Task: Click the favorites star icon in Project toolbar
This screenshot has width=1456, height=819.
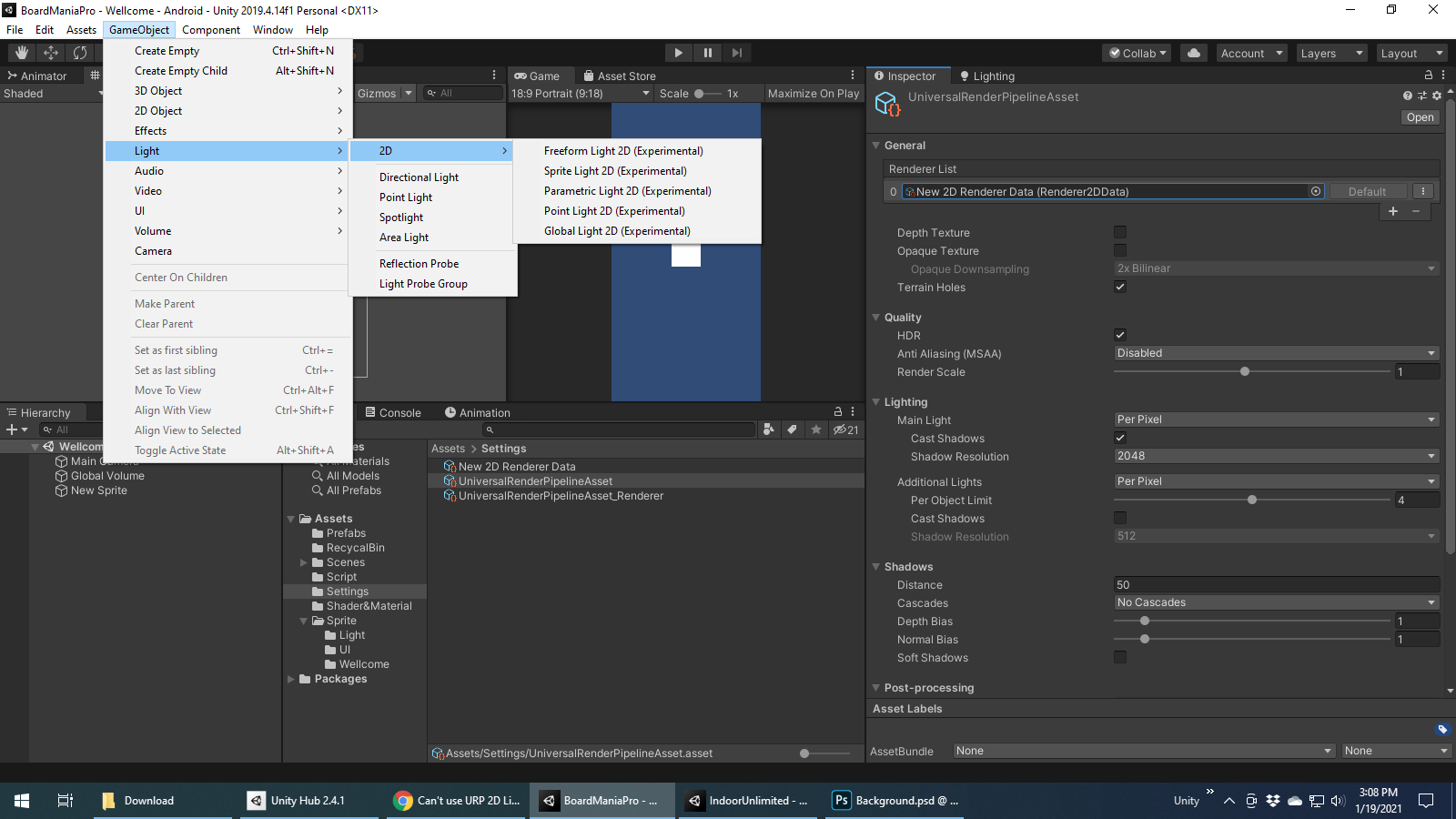Action: [x=815, y=430]
